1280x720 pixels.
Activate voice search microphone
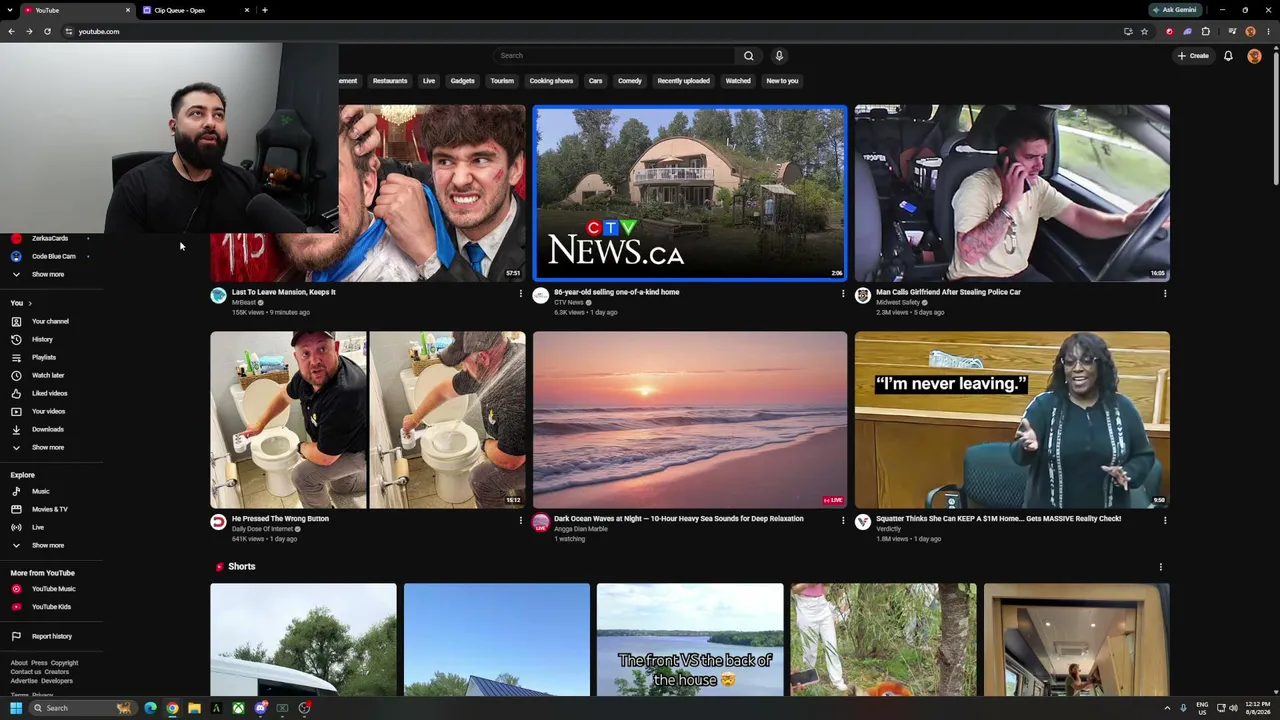click(779, 56)
